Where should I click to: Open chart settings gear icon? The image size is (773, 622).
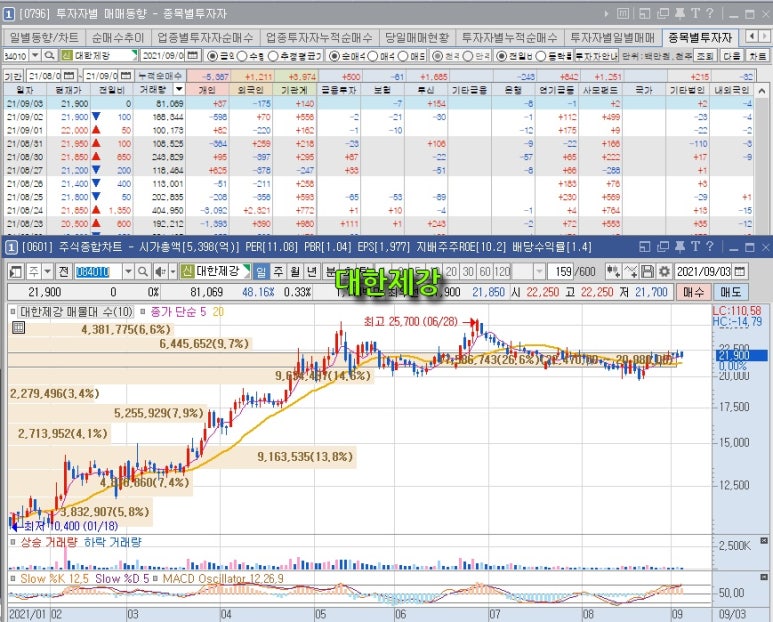664,271
